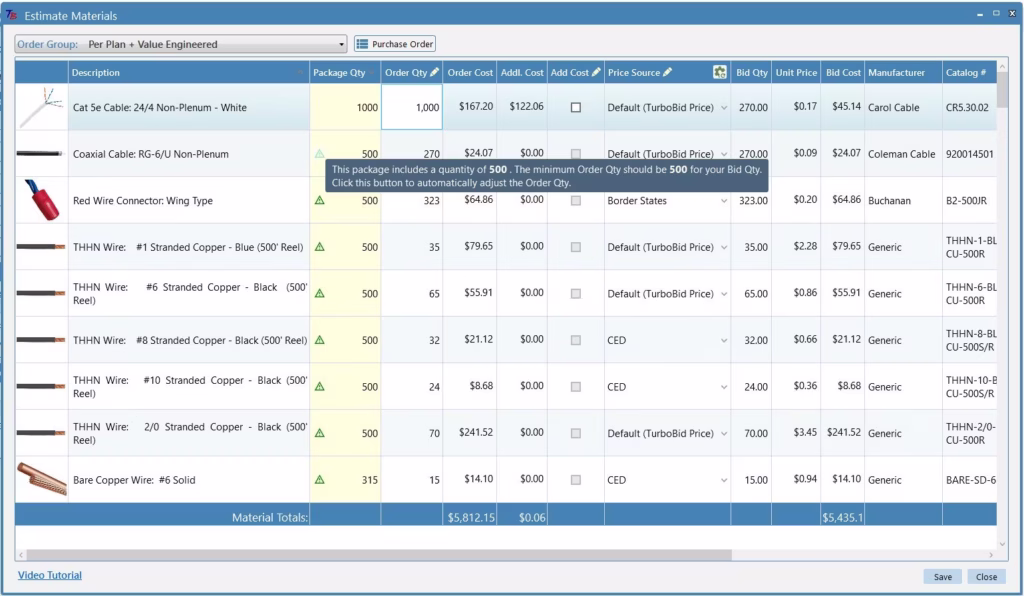Click the warning triangle for THHN #10 Black wire
1024x596 pixels.
[x=319, y=386]
